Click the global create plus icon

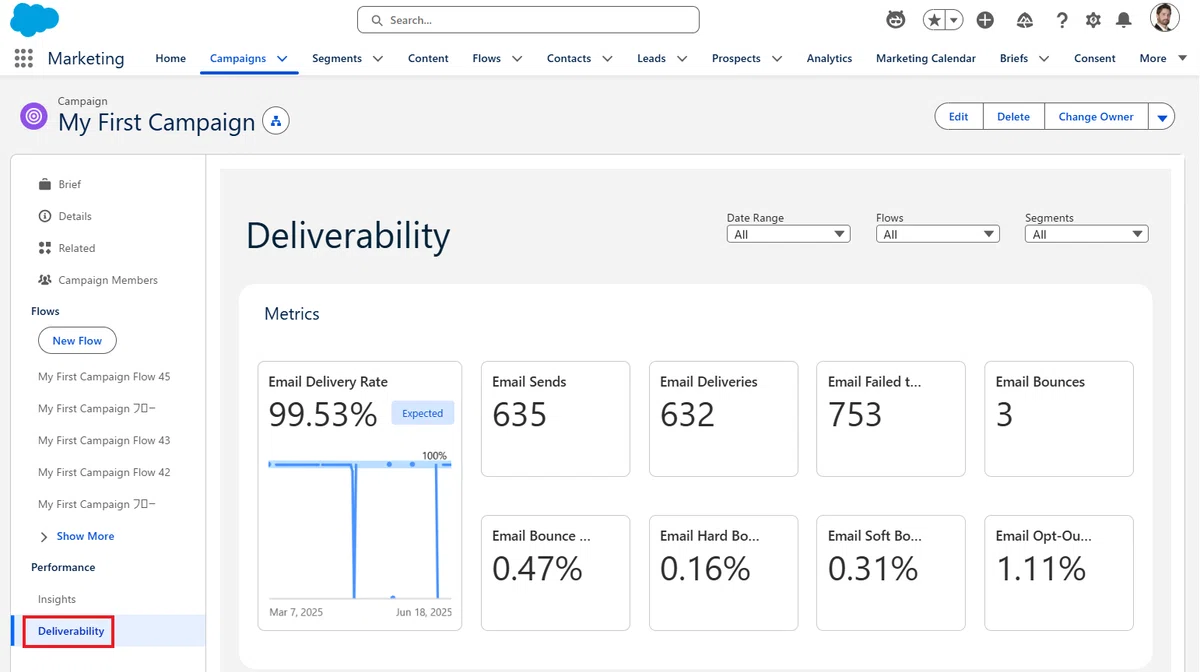point(985,20)
